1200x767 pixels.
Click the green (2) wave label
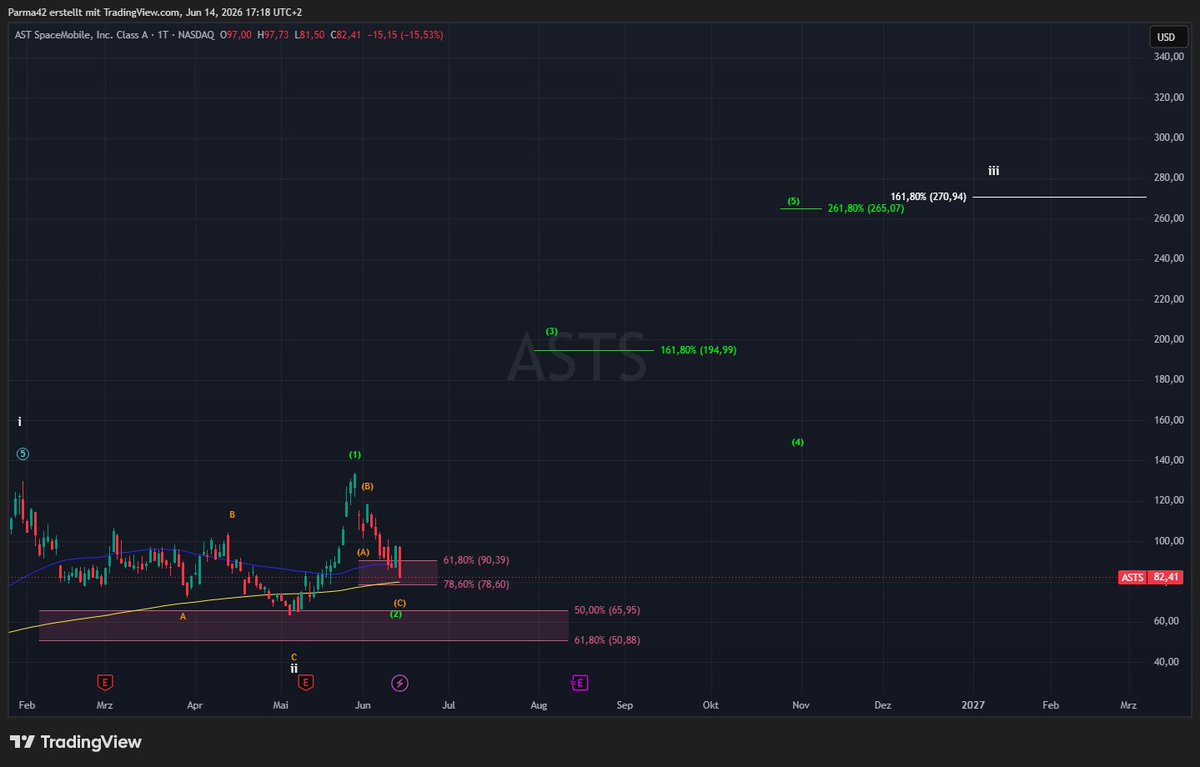coord(396,613)
